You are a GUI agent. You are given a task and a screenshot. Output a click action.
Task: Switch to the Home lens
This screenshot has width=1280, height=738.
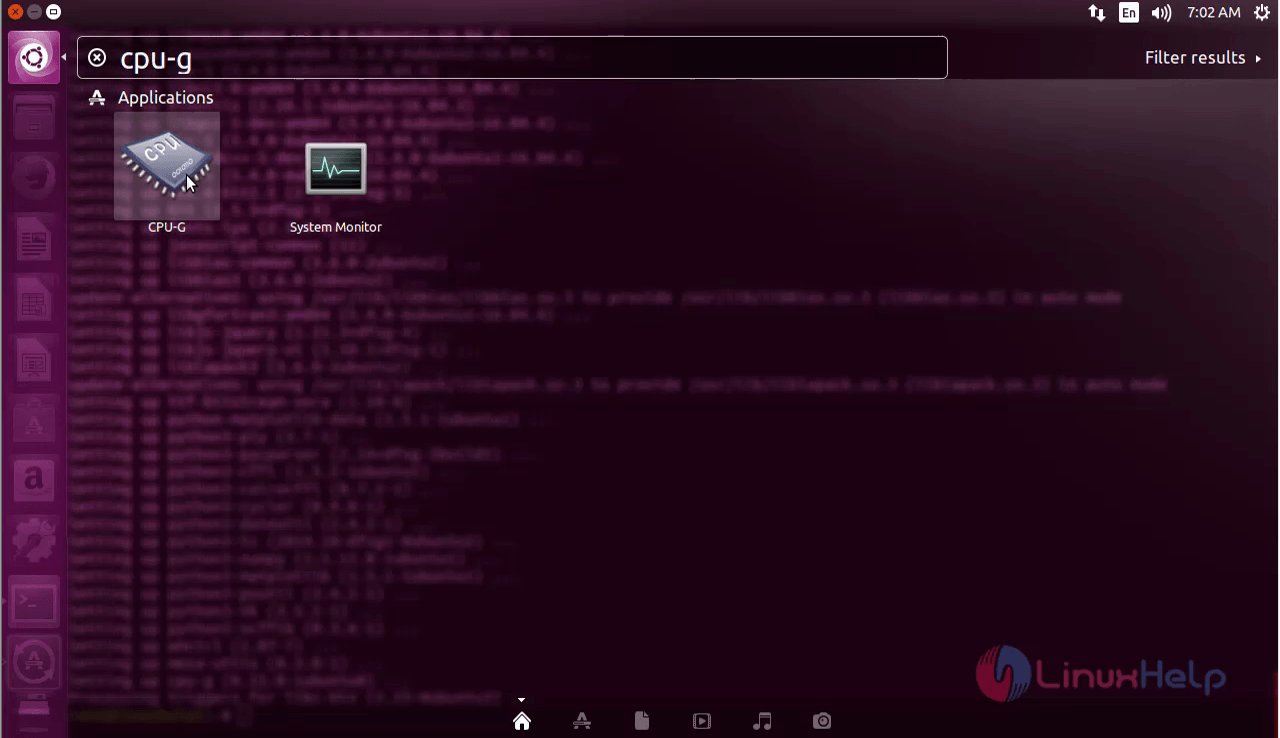[x=522, y=721]
